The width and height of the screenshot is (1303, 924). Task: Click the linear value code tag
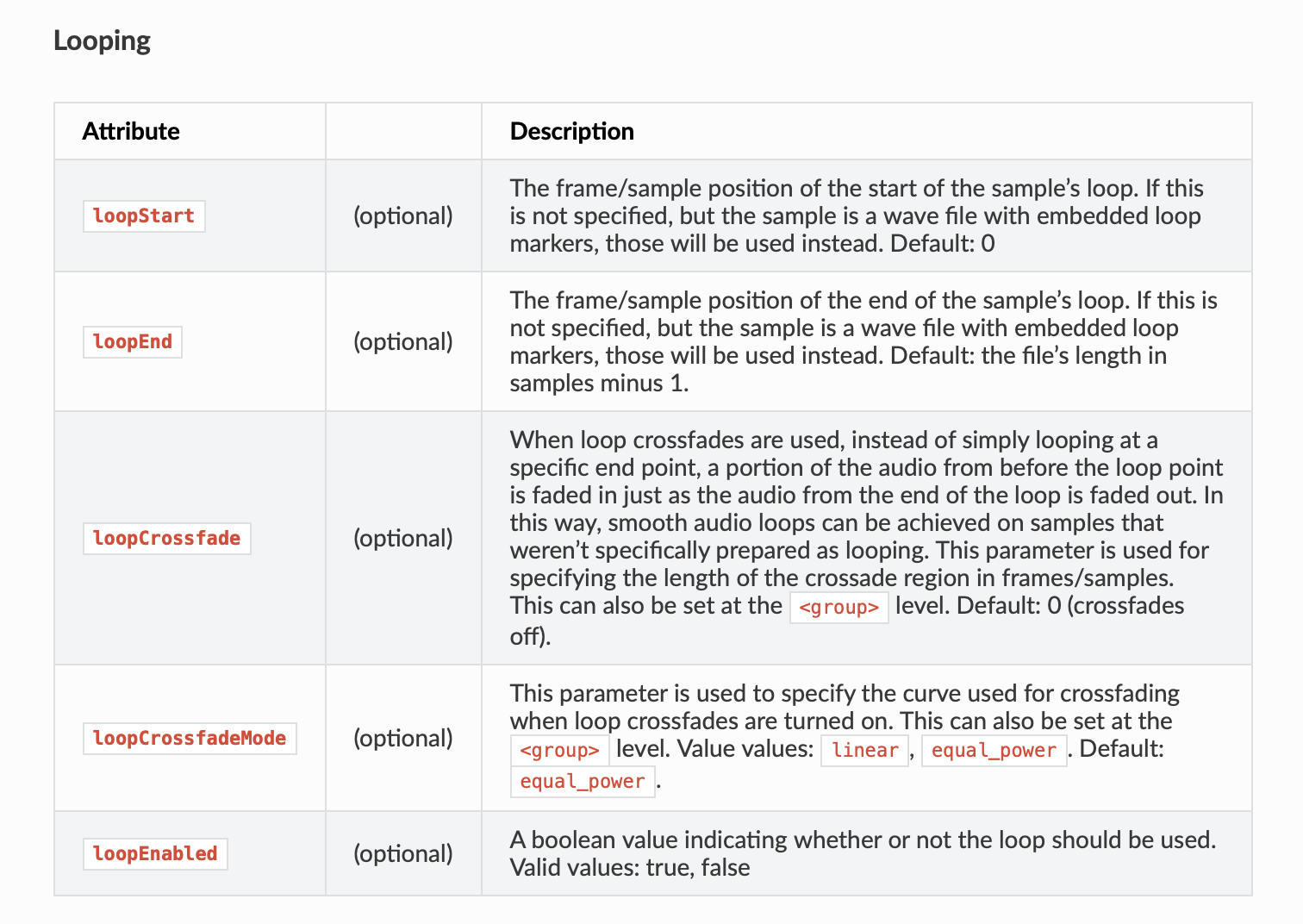point(865,750)
